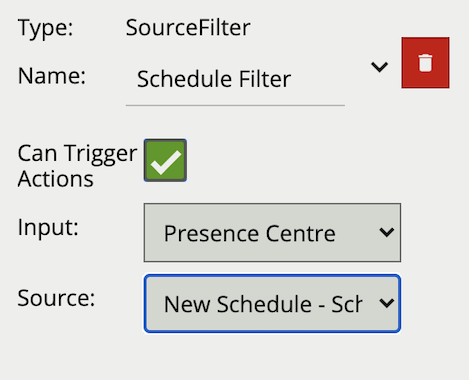Click the Name: label
The image size is (469, 380).
52,76
